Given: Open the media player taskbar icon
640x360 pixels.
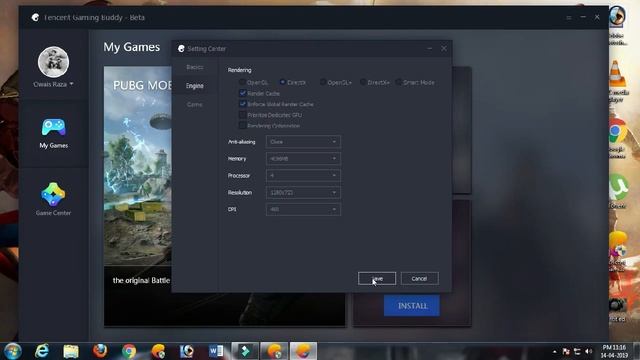Looking at the screenshot, I should [187, 351].
